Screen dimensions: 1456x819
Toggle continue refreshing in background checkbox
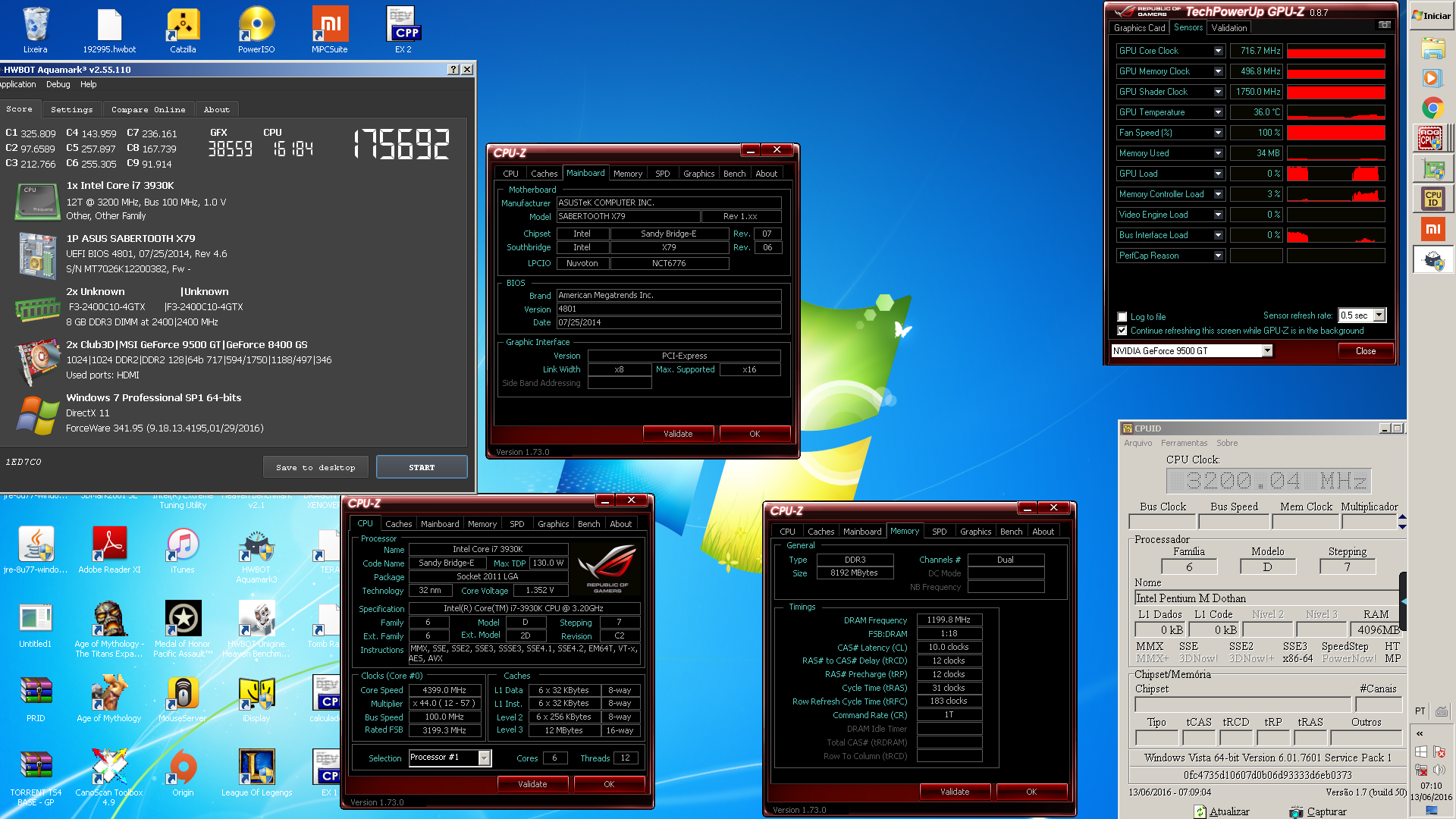coord(1122,331)
